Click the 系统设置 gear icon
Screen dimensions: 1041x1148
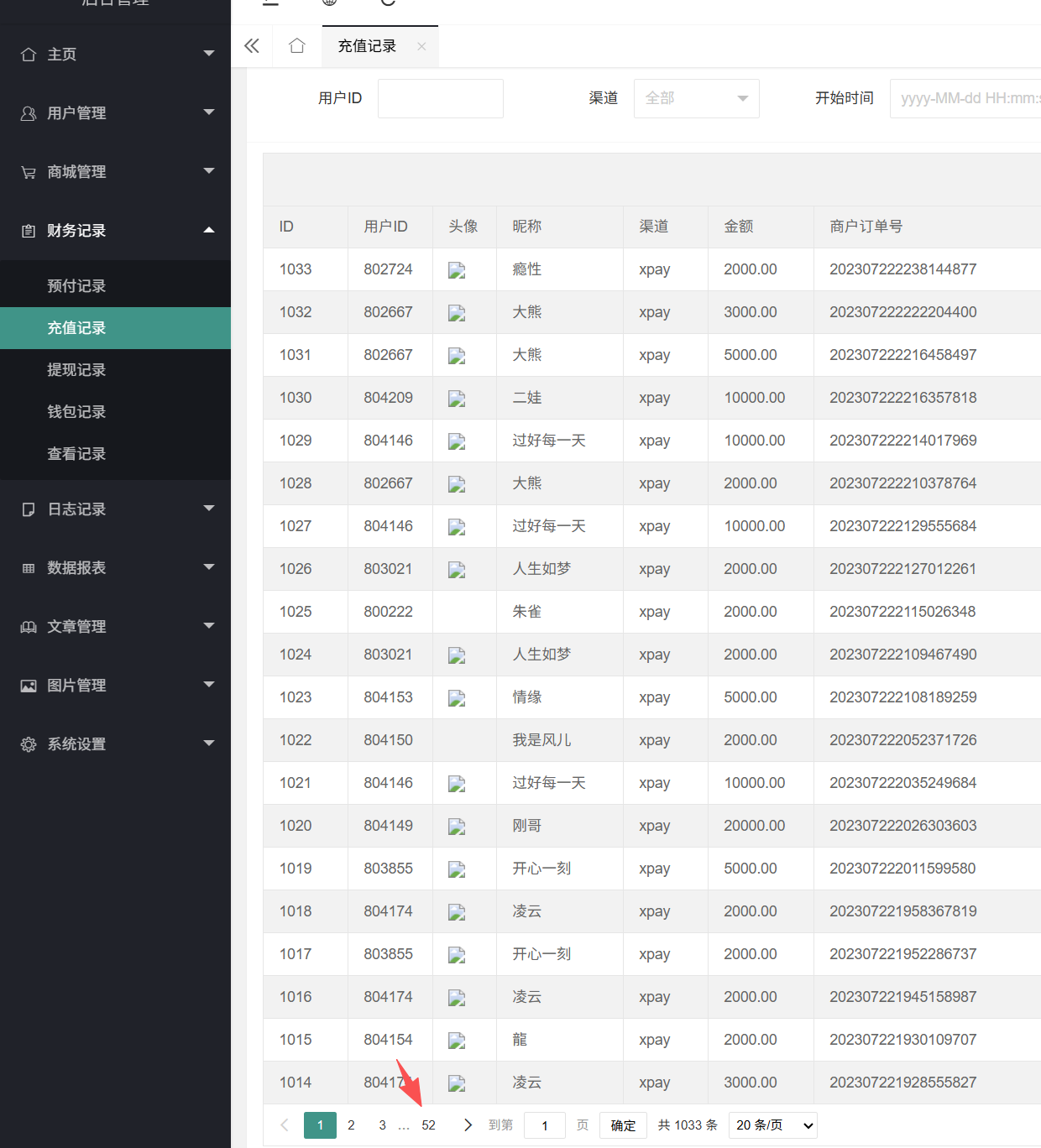pyautogui.click(x=29, y=744)
